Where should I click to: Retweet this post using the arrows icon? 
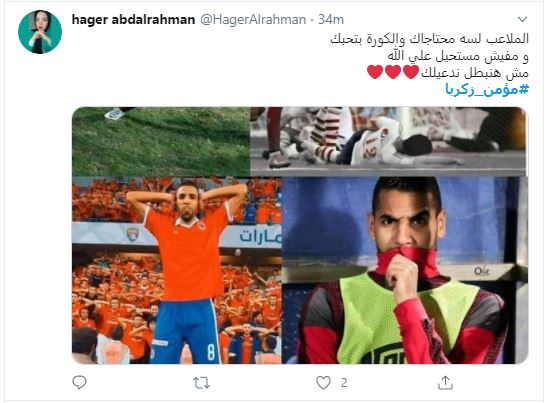pyautogui.click(x=202, y=383)
